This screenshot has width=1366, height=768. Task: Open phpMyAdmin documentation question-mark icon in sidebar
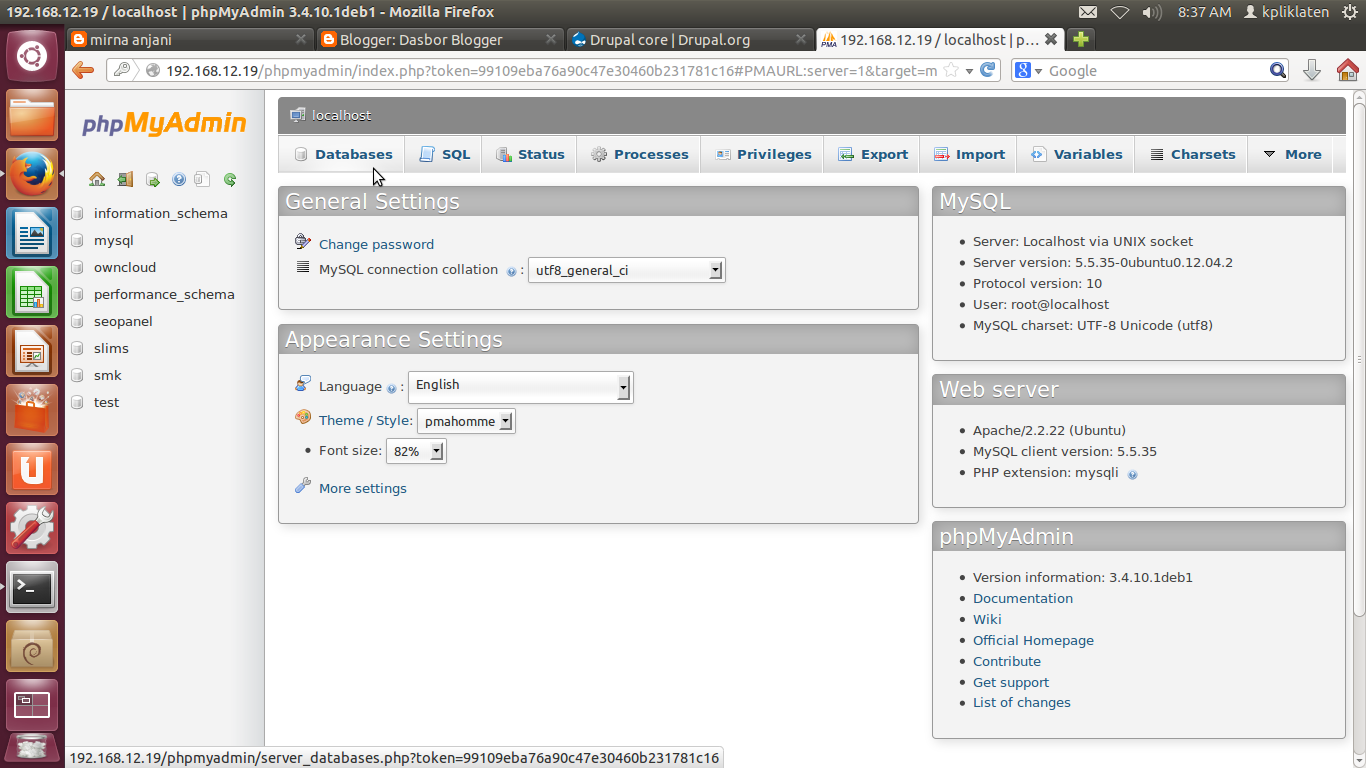point(179,180)
